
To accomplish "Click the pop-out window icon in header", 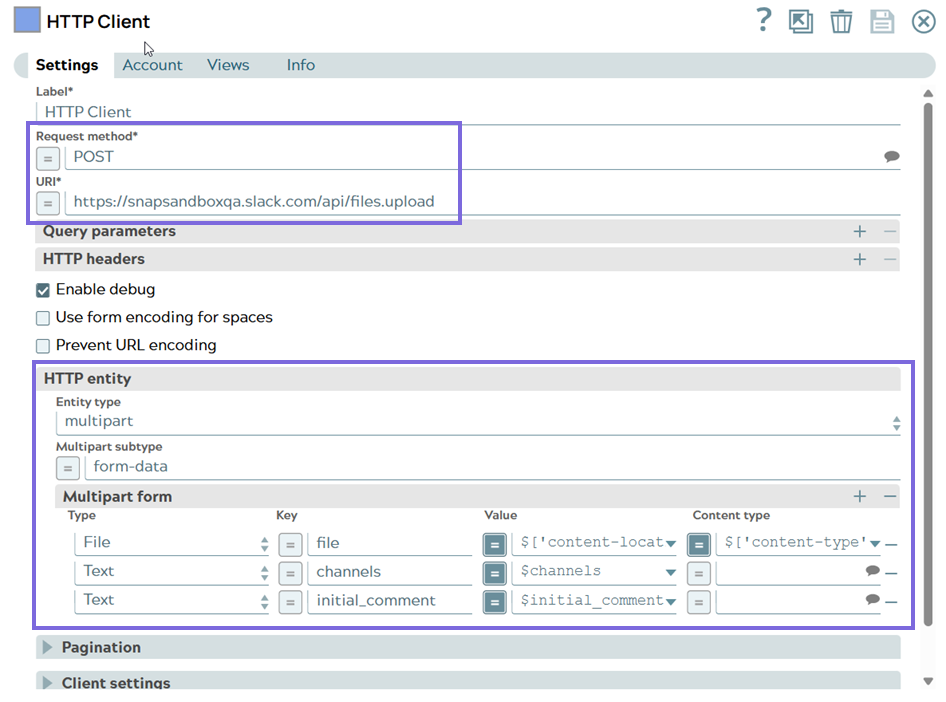I will pos(801,21).
